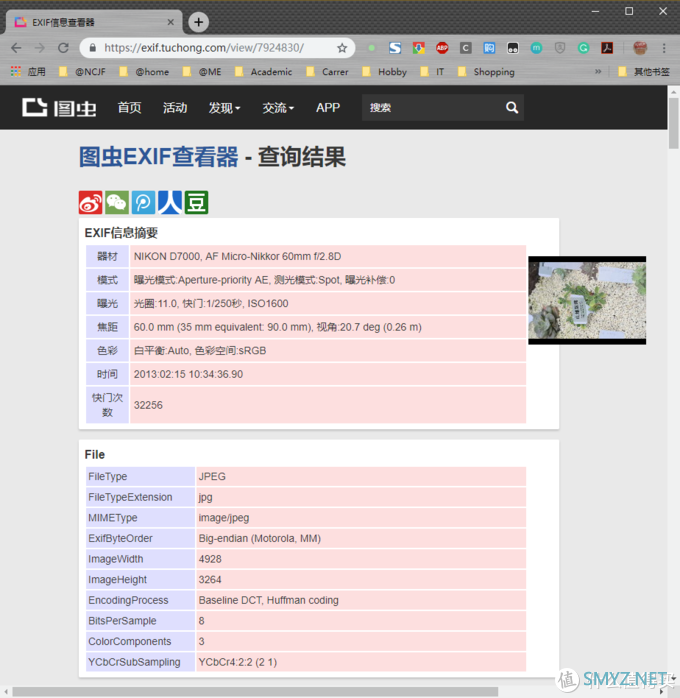
Task: Reload the page with refresh icon
Action: click(x=63, y=48)
